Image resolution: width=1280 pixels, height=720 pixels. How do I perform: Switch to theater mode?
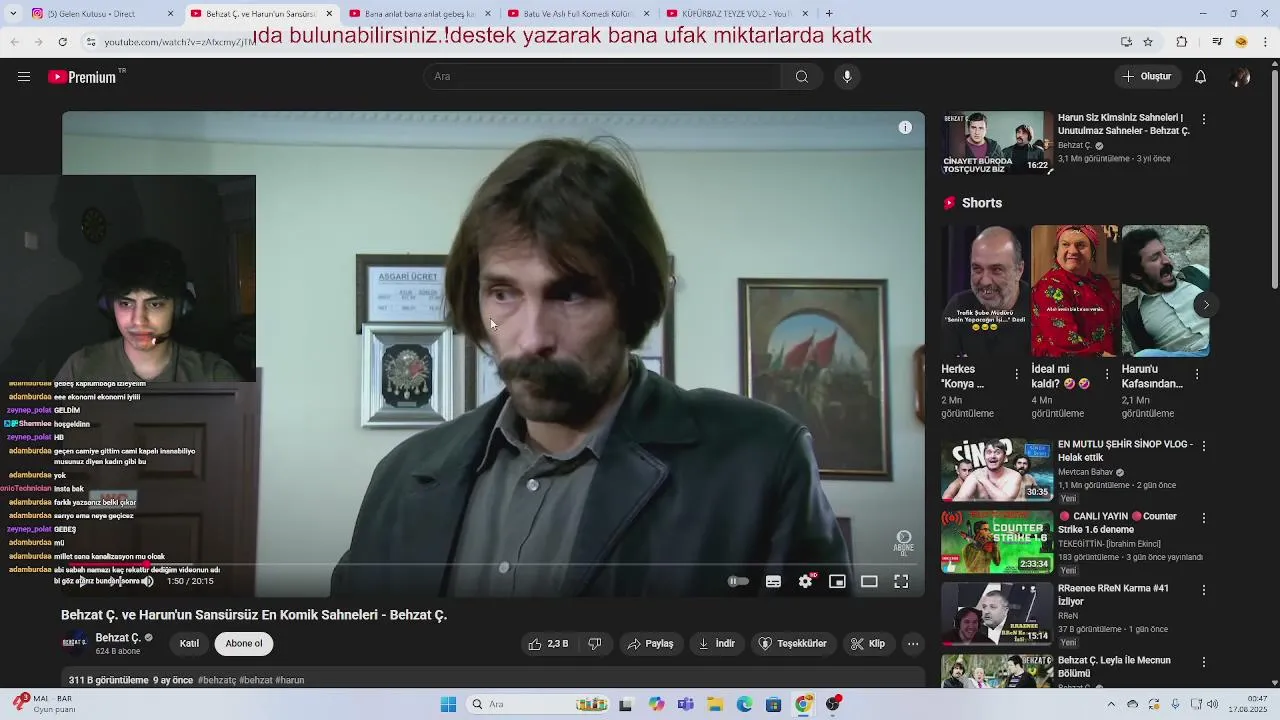click(869, 581)
